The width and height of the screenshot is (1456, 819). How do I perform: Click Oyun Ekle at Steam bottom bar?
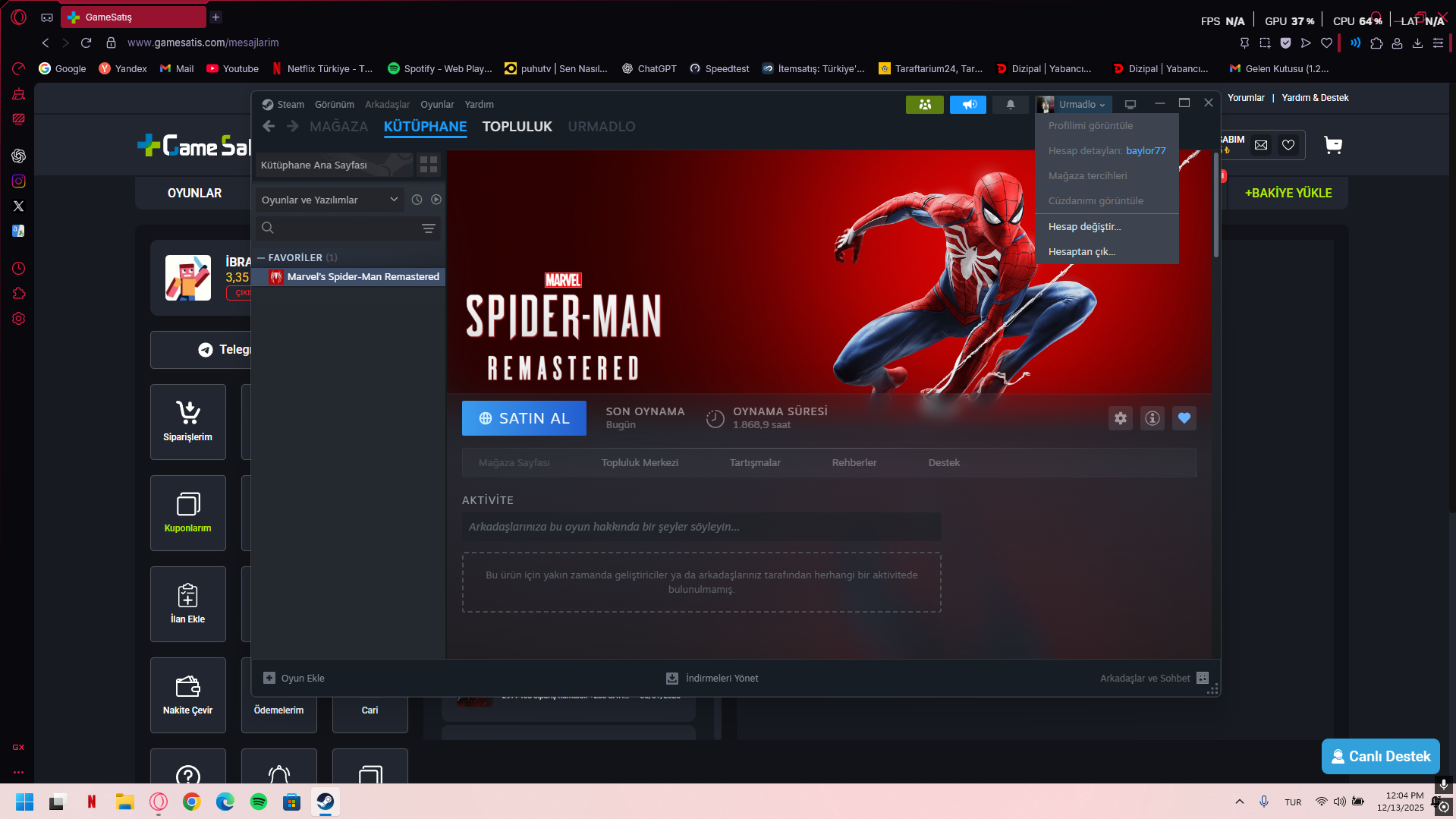click(294, 679)
